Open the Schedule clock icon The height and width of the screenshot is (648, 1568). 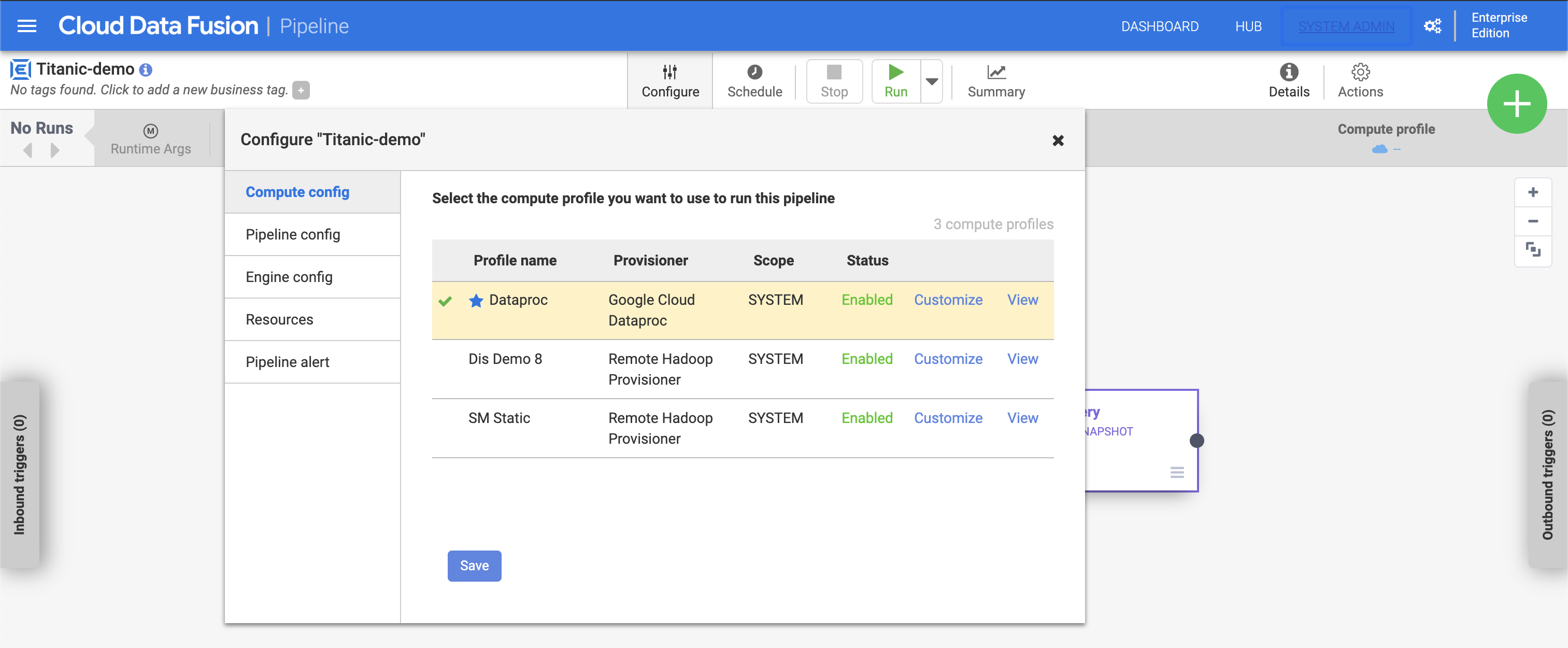(x=754, y=72)
